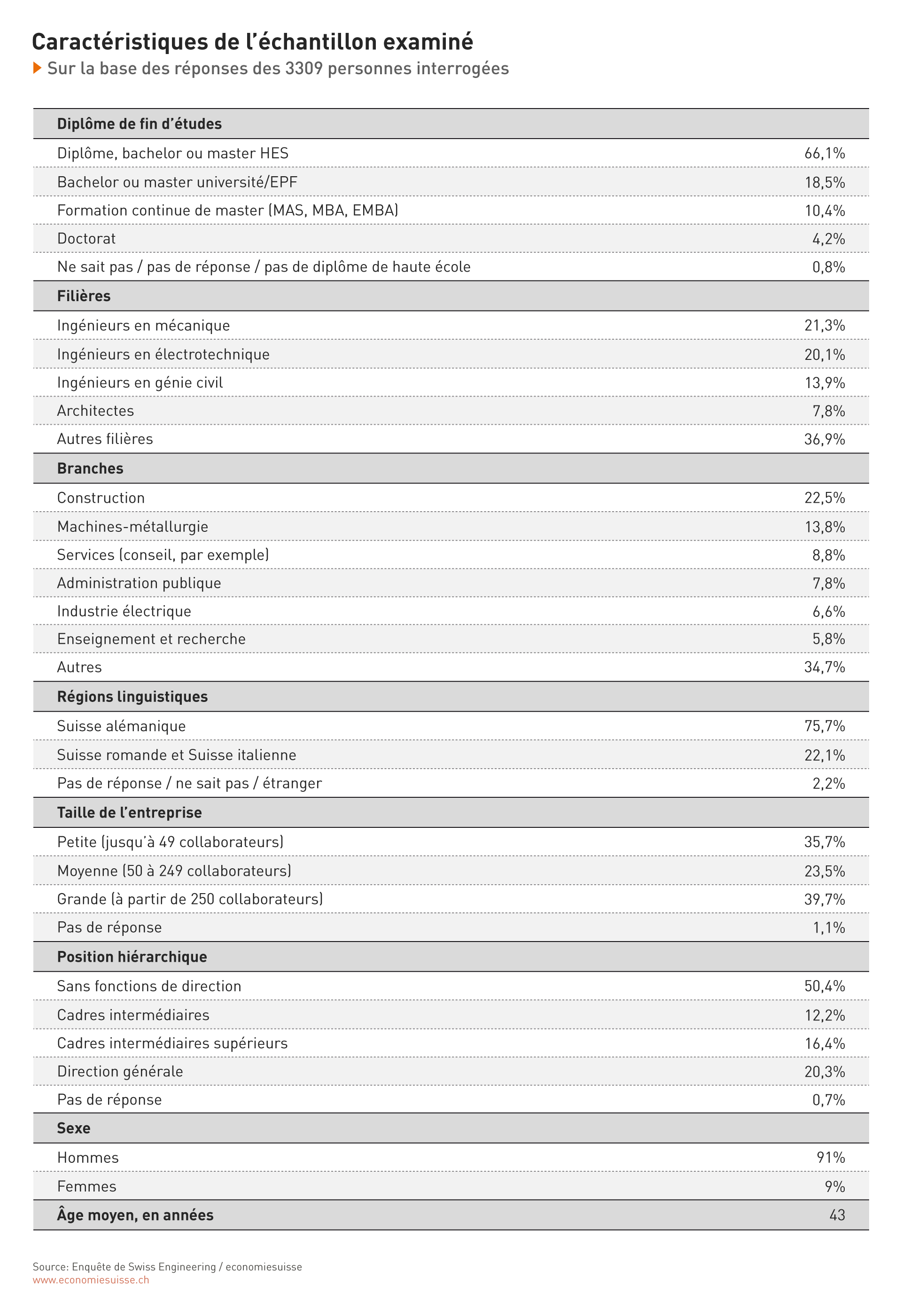
Task: Click the 'Machines-métallurgie' row label
Action: (132, 527)
